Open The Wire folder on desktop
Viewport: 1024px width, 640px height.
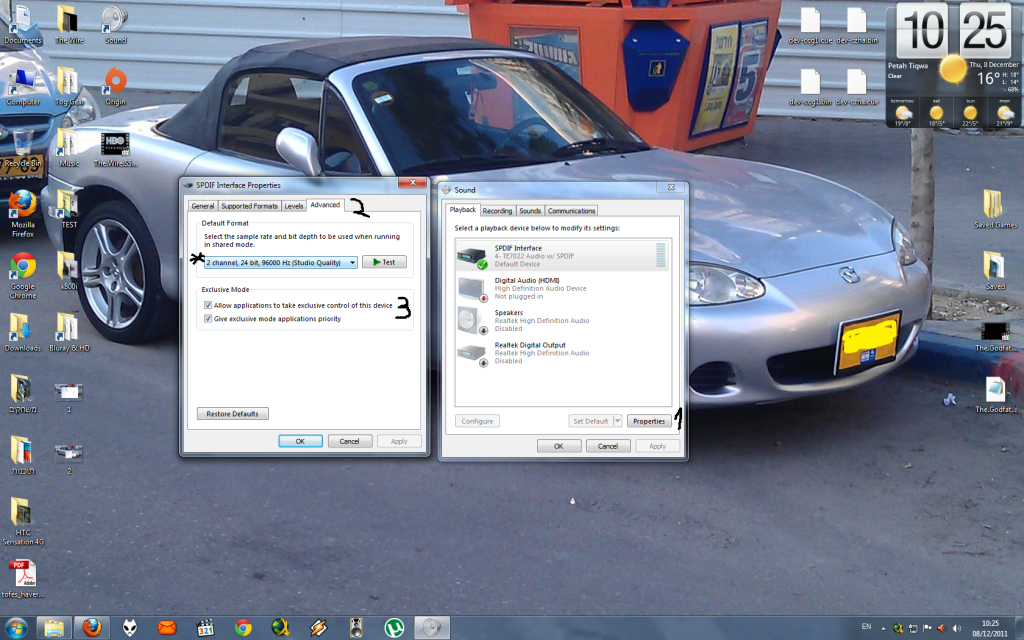click(69, 25)
